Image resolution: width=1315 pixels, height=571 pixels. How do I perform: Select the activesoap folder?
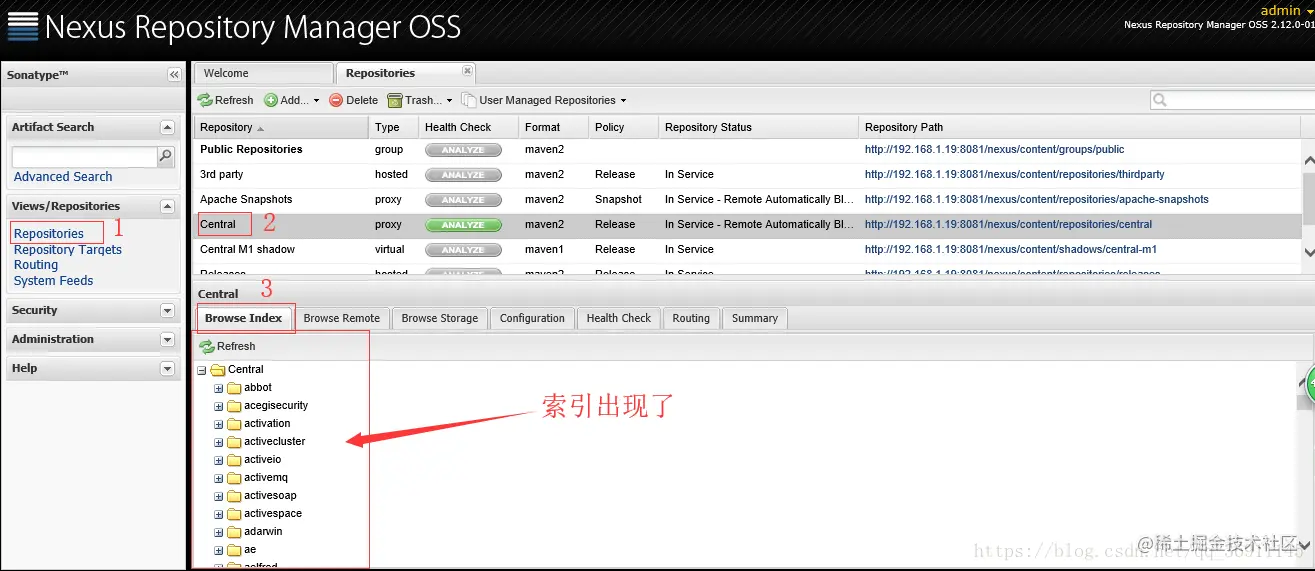pyautogui.click(x=270, y=496)
